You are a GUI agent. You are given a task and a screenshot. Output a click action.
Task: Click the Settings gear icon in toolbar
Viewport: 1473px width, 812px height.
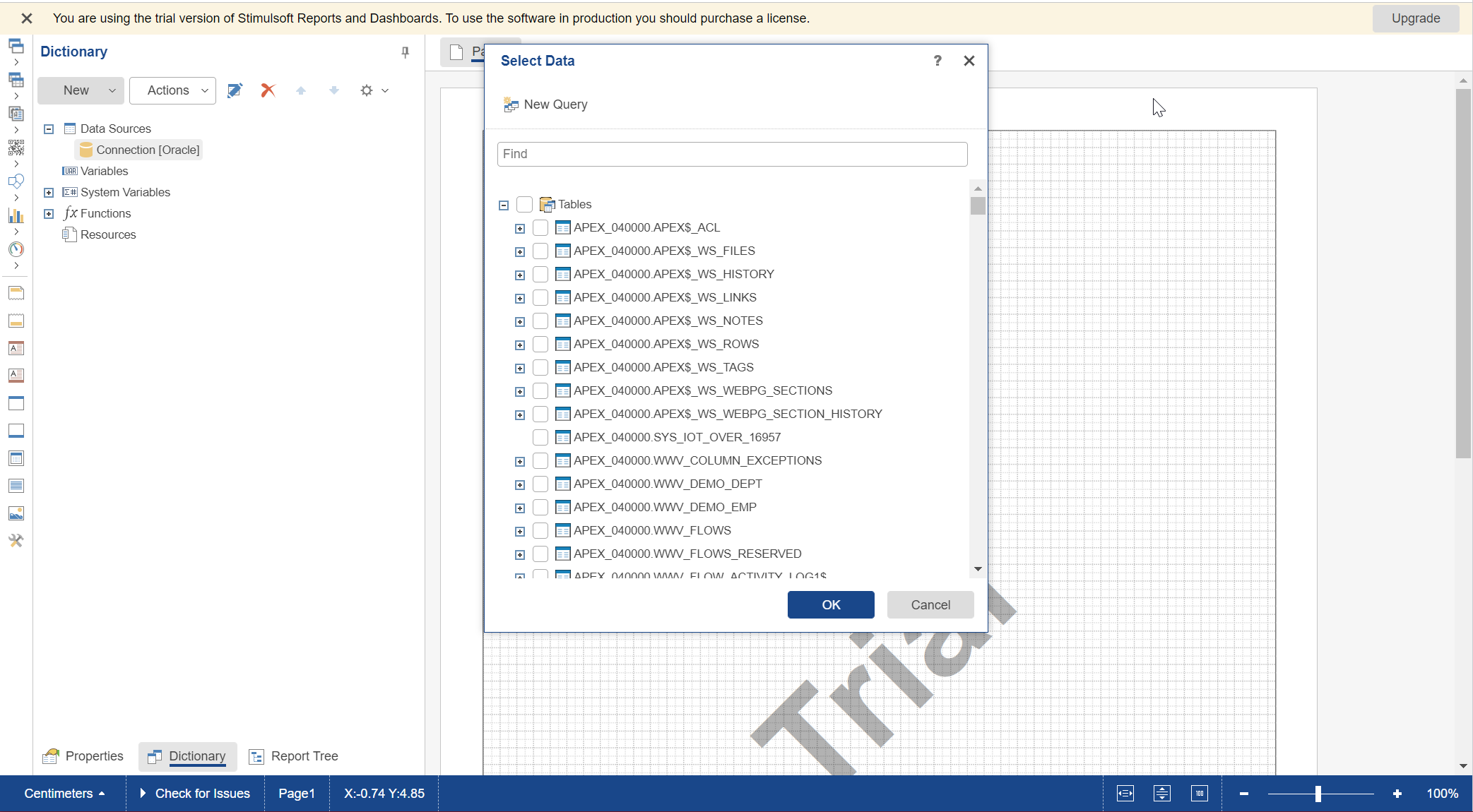pos(367,90)
